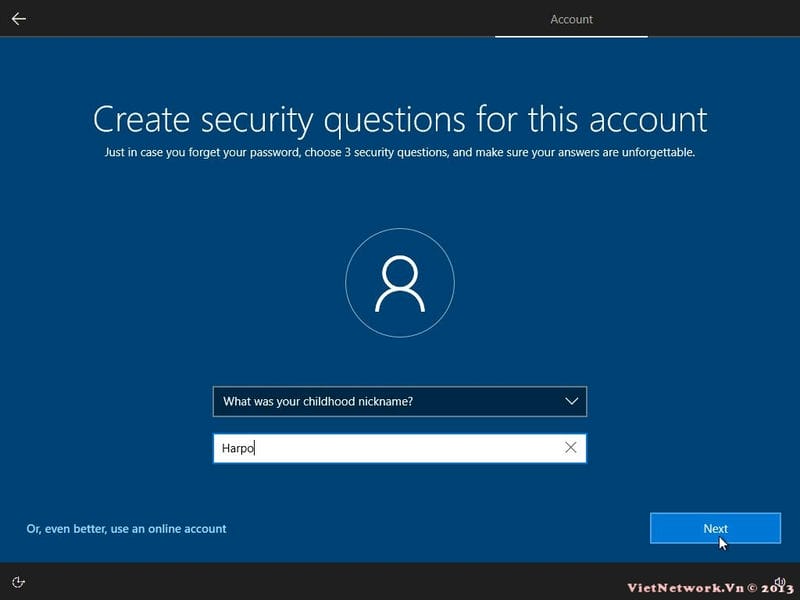This screenshot has height=600, width=800.
Task: Click the user profile avatar icon
Action: click(x=399, y=285)
